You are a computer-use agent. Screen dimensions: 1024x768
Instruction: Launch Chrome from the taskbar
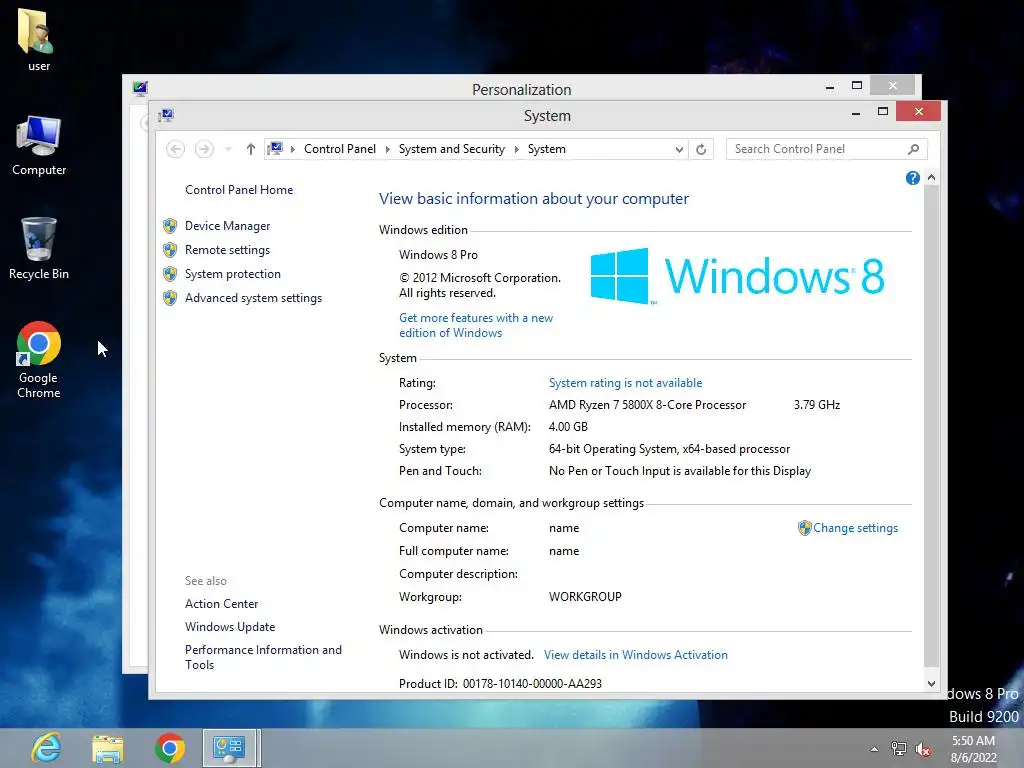[x=170, y=748]
